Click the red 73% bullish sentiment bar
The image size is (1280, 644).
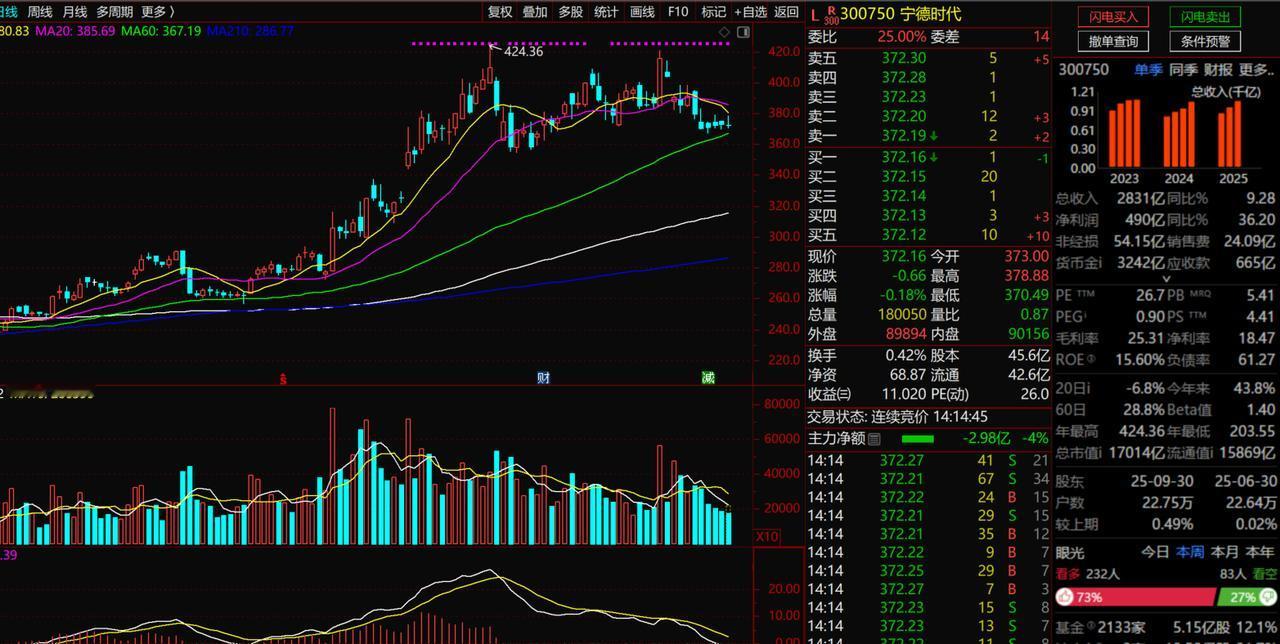(1136, 597)
